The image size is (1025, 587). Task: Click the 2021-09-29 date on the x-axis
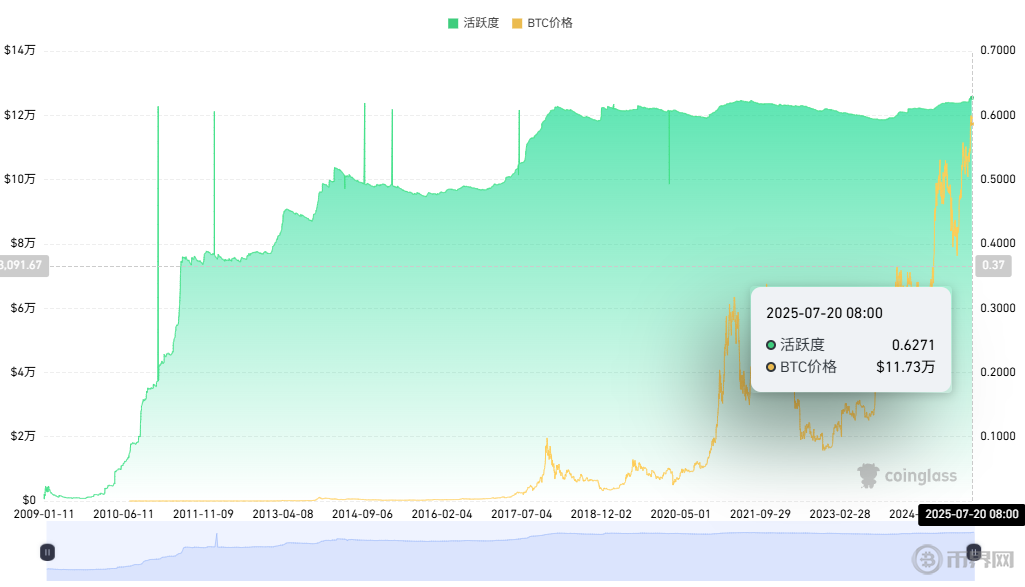[760, 513]
